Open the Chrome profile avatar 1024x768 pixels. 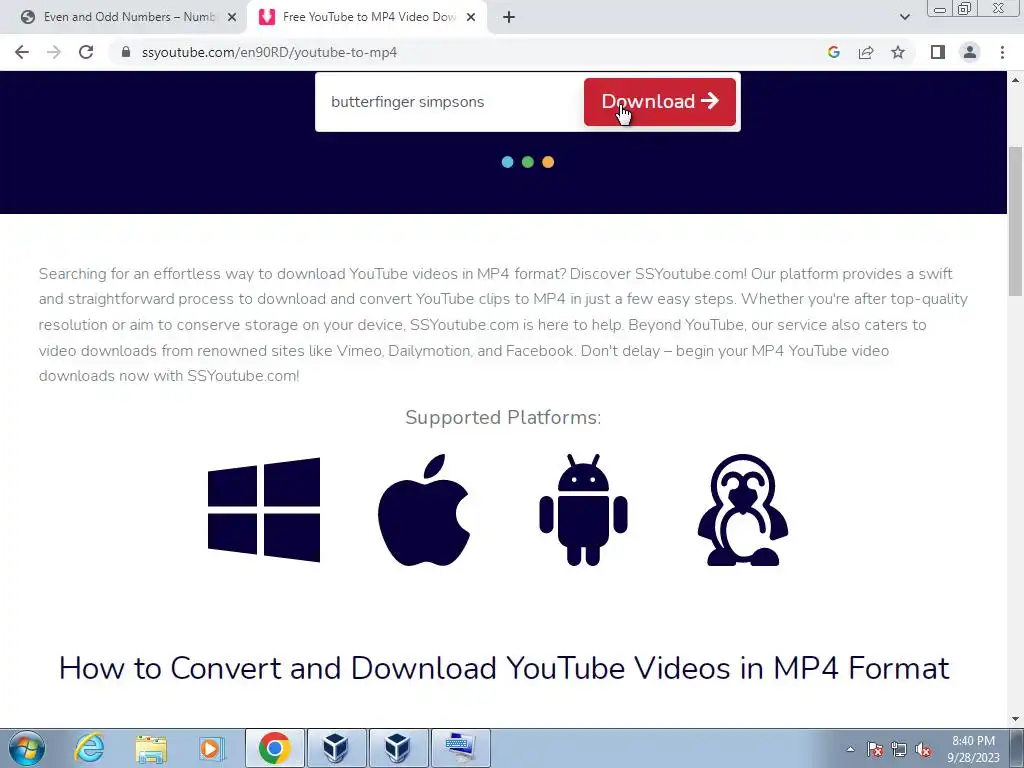[970, 52]
